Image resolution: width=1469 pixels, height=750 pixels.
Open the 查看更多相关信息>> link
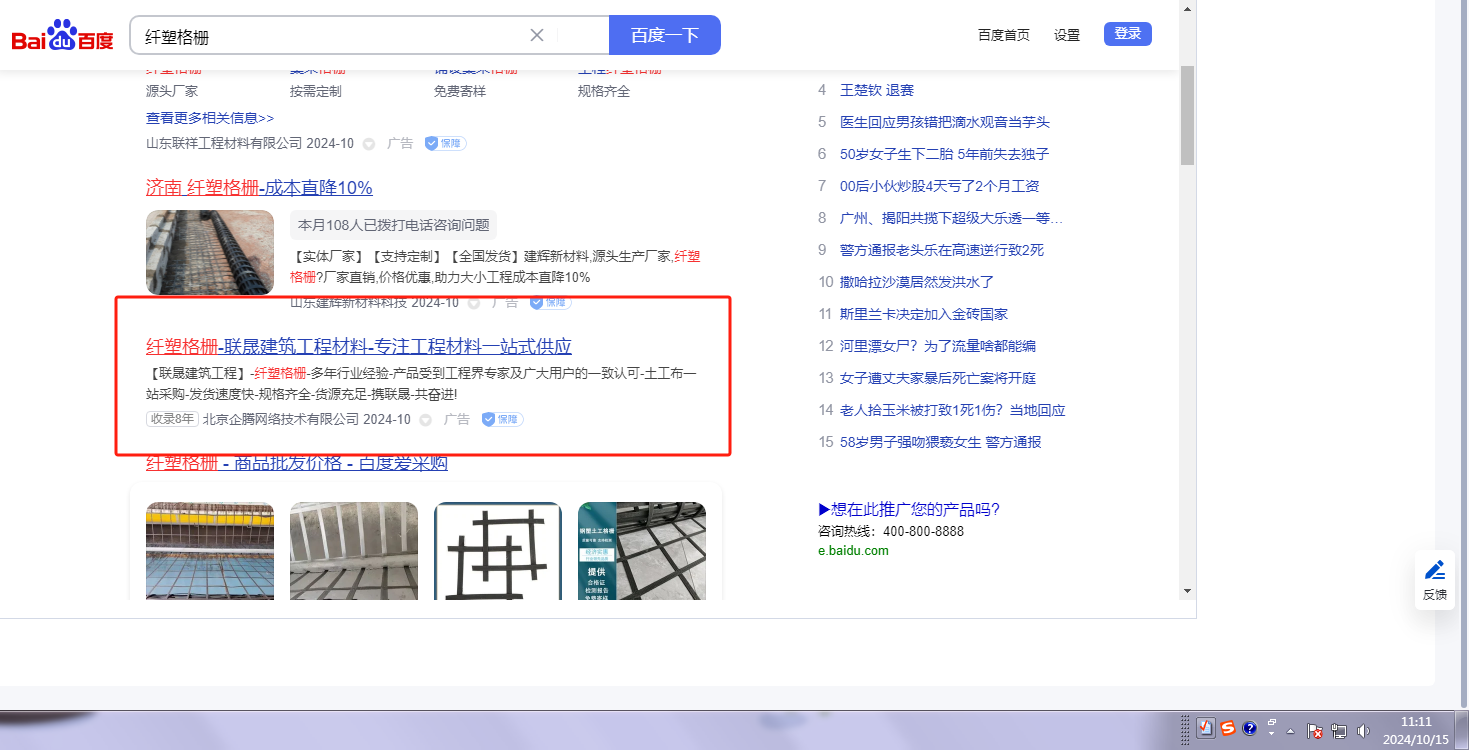coord(210,118)
